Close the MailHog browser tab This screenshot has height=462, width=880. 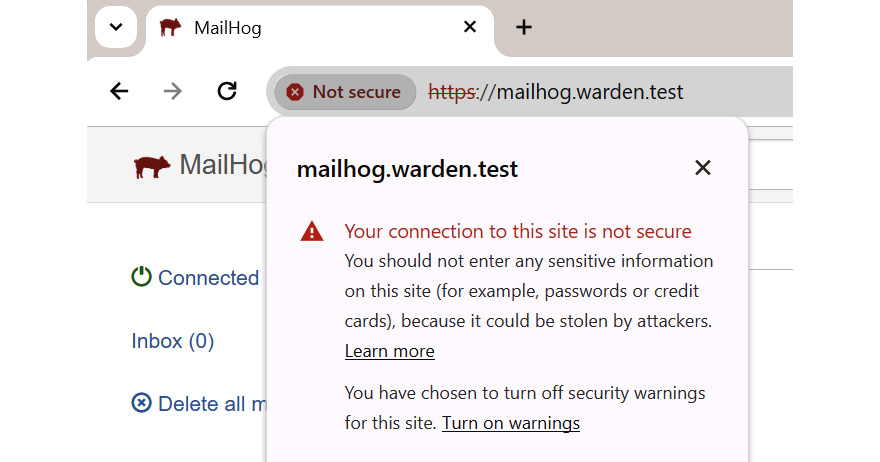tap(470, 27)
